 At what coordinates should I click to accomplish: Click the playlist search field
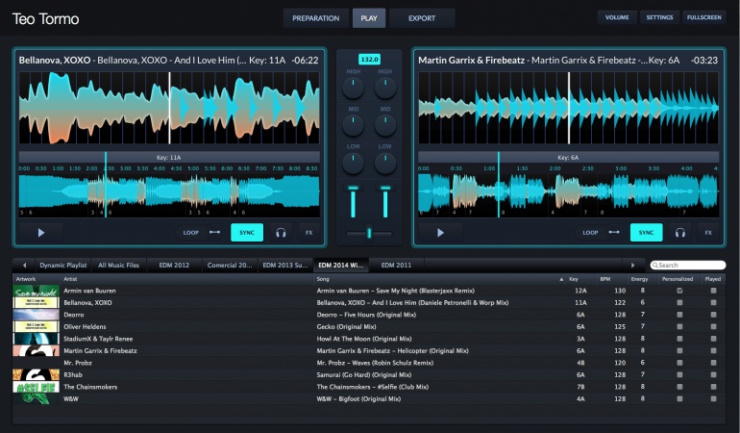[x=688, y=265]
